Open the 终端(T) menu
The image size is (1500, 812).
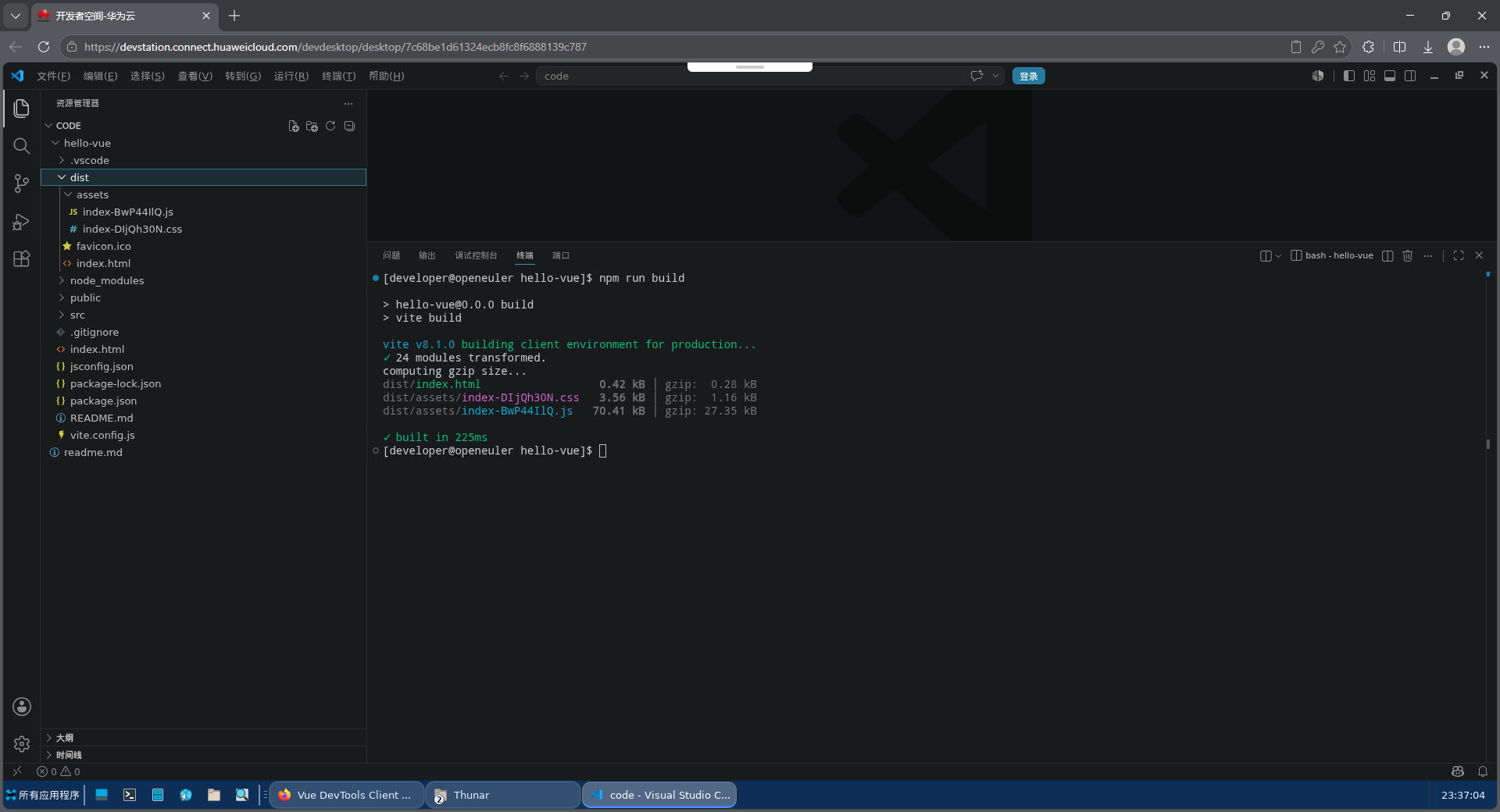point(339,76)
